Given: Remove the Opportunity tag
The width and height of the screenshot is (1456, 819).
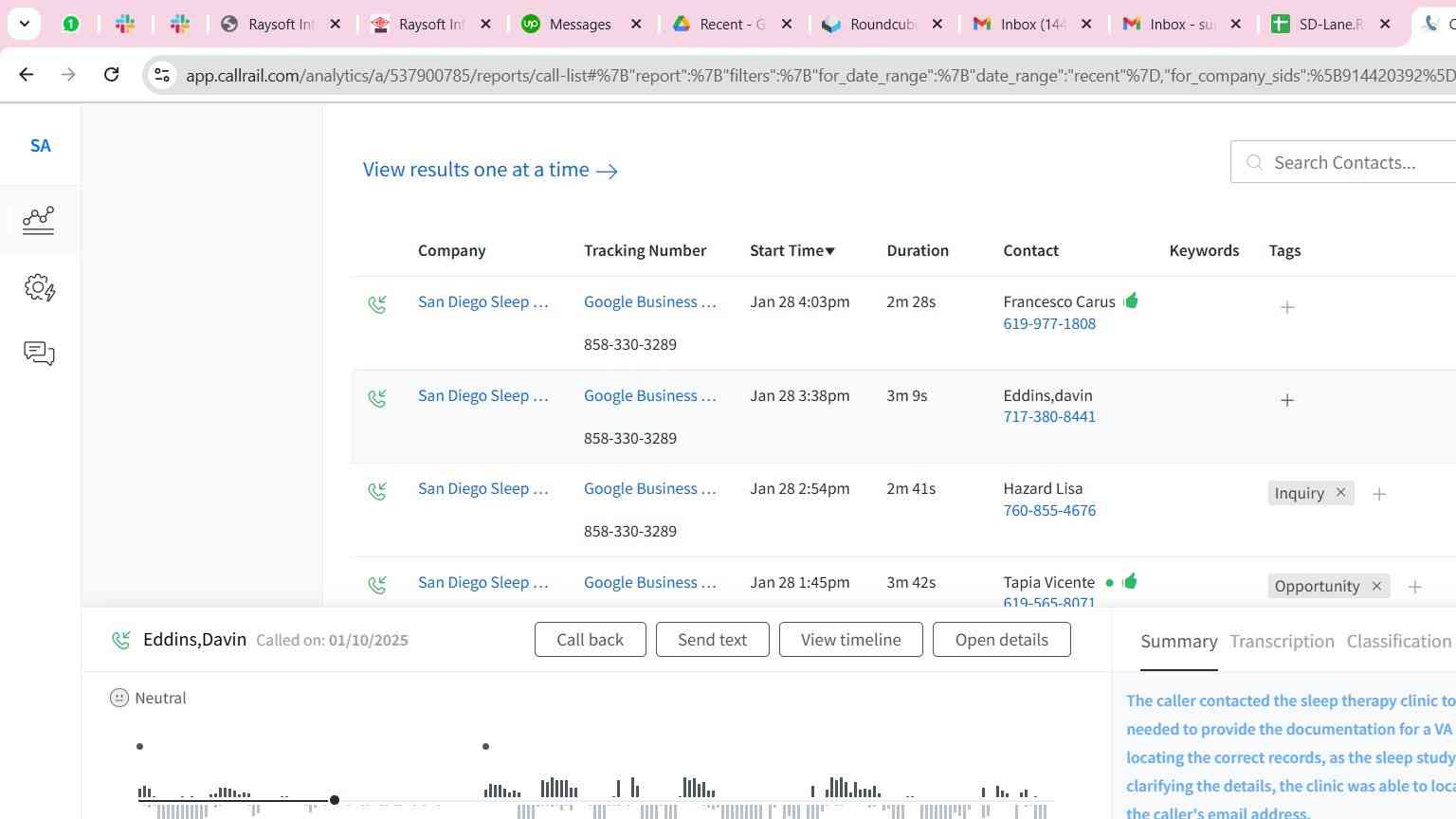Looking at the screenshot, I should coord(1376,586).
